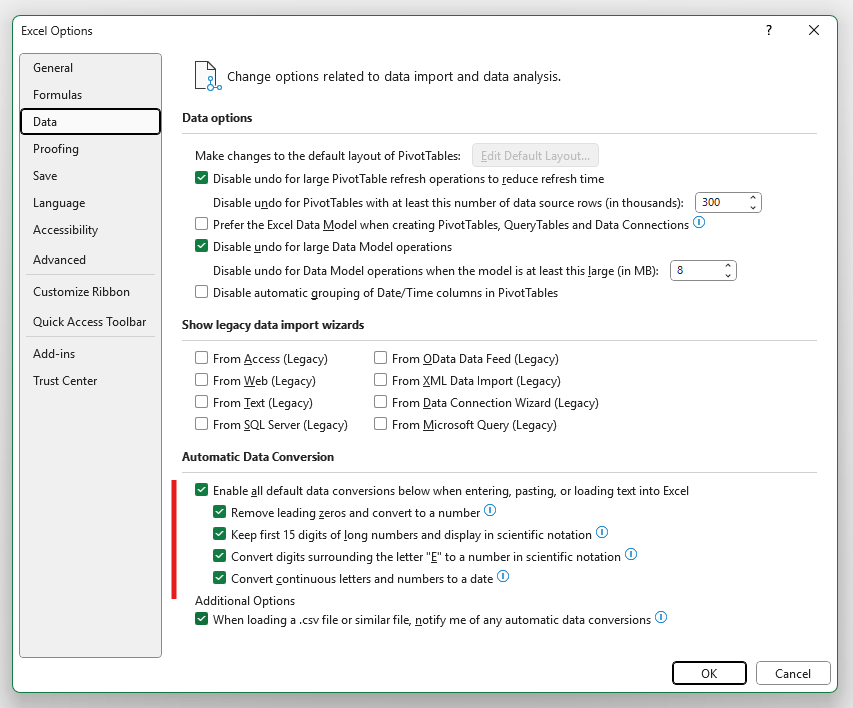This screenshot has width=853, height=708.
Task: Click info icon next to Remove leading zeros
Action: tap(490, 511)
